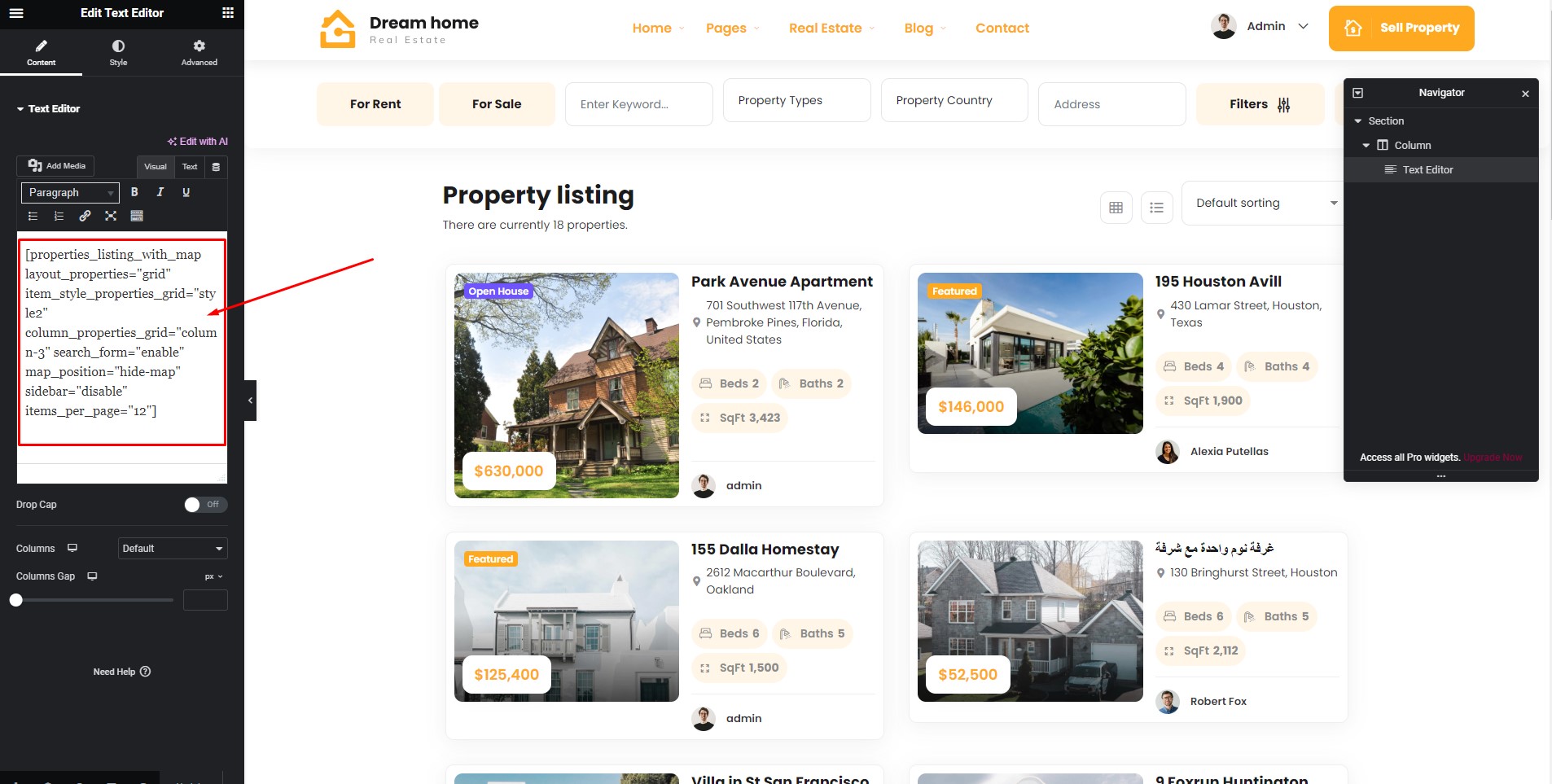
Task: Click agent Robert Fox avatar
Action: pos(1168,702)
